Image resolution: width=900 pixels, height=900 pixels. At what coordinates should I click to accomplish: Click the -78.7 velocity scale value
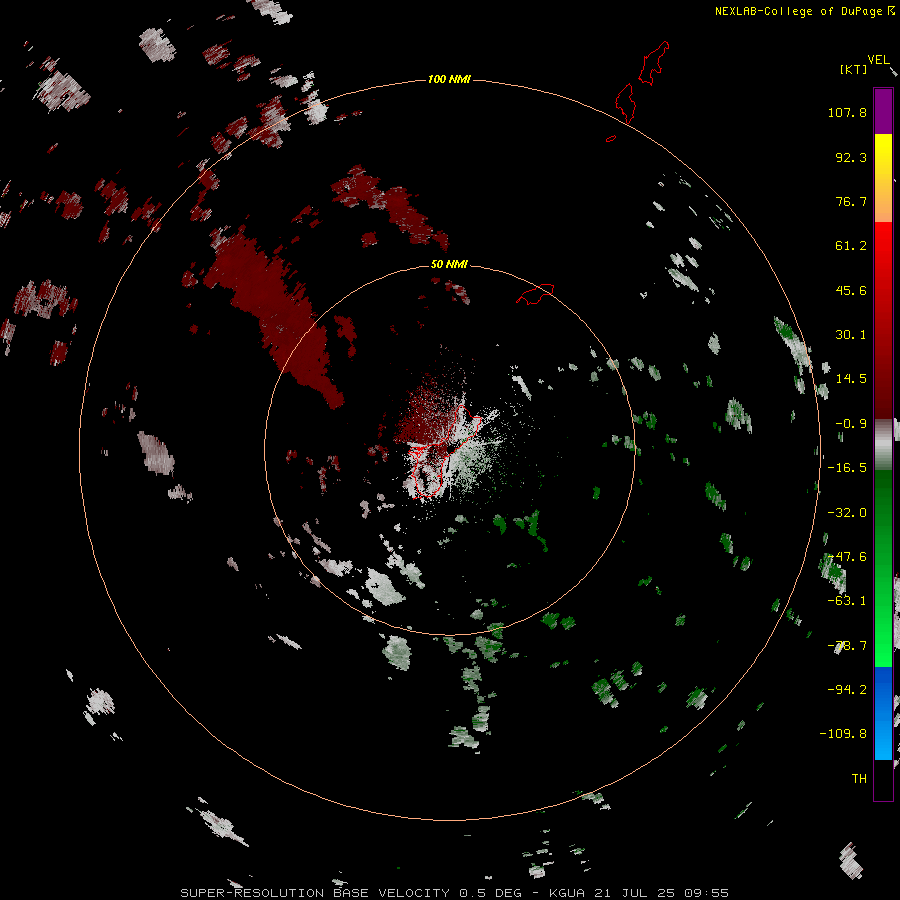pyautogui.click(x=847, y=646)
